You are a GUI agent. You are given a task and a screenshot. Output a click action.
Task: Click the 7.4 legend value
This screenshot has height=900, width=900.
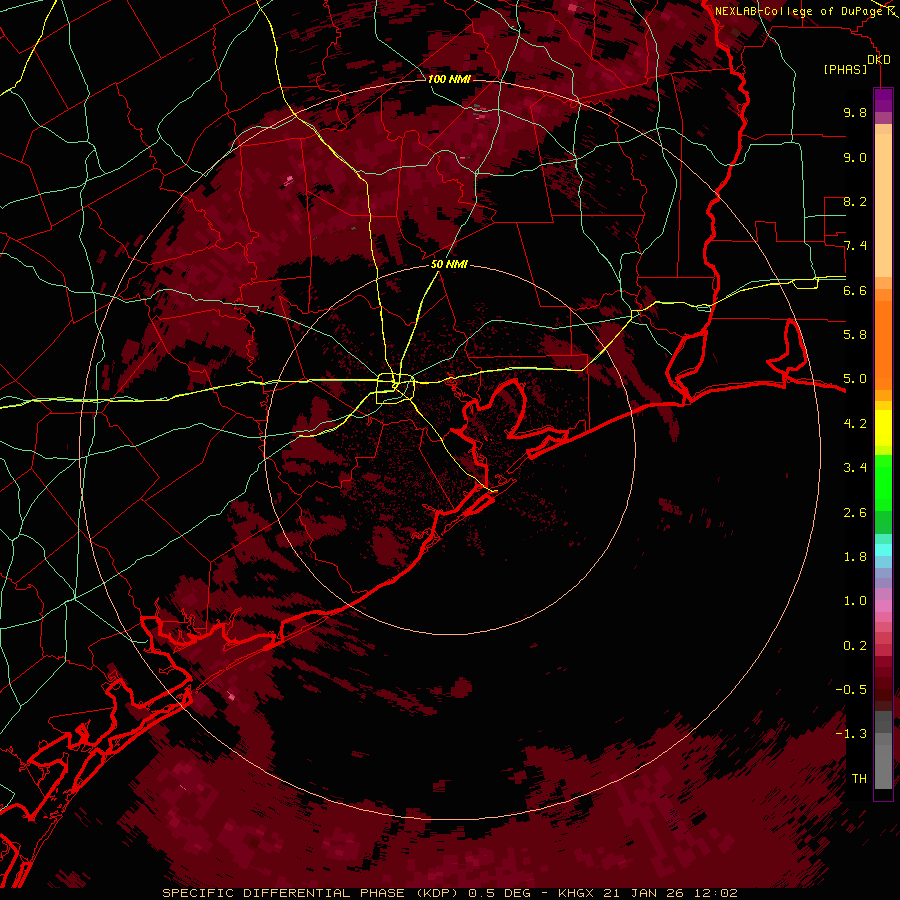pyautogui.click(x=855, y=246)
